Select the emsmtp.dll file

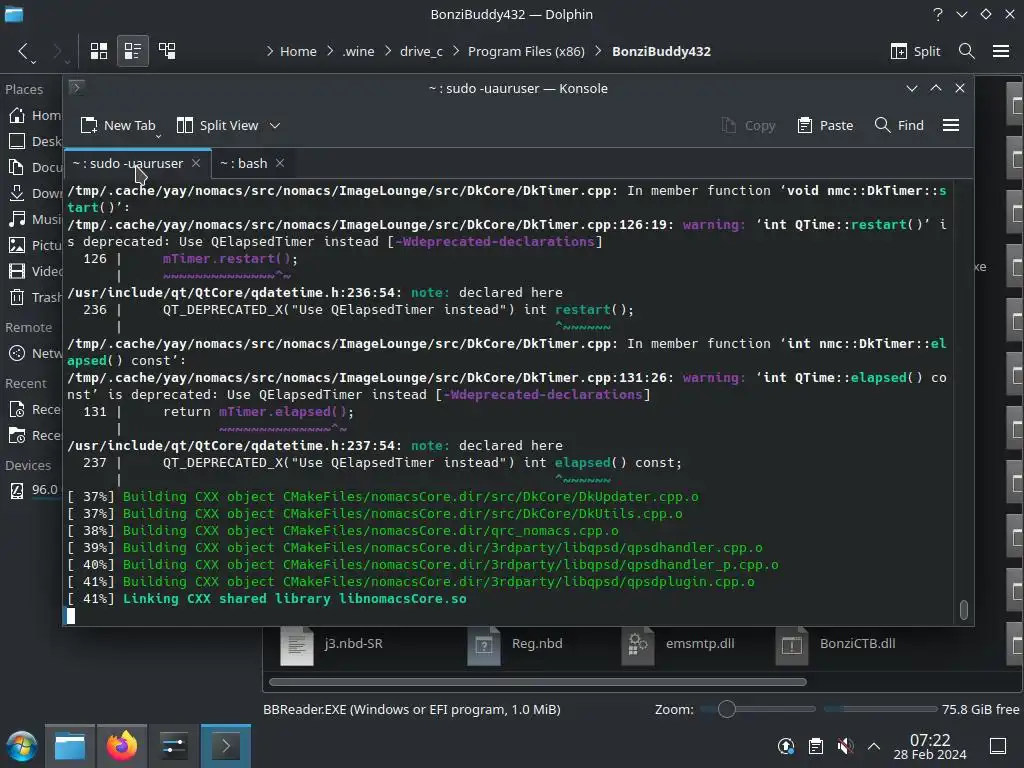click(x=679, y=645)
